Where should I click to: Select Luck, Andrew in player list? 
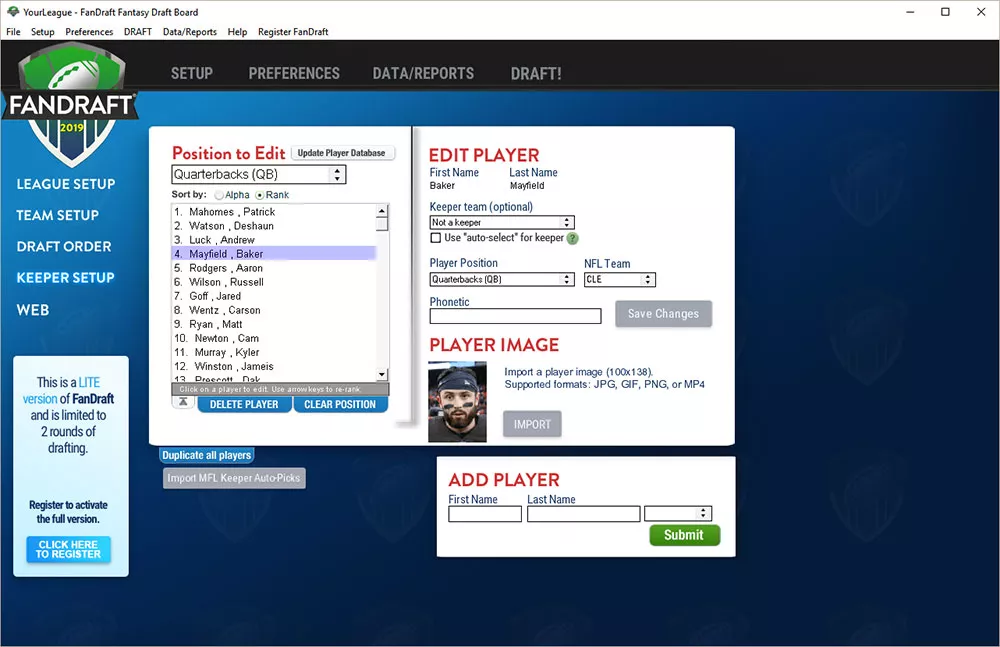(x=274, y=240)
